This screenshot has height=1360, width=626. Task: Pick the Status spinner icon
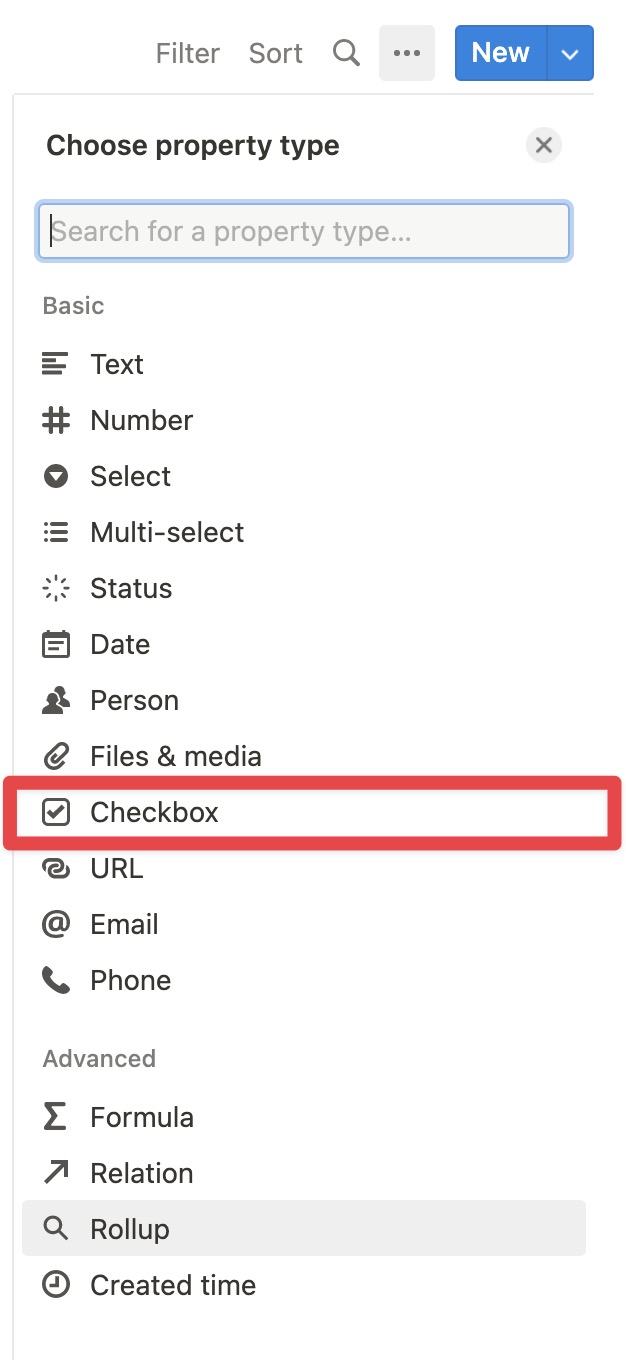pyautogui.click(x=56, y=589)
